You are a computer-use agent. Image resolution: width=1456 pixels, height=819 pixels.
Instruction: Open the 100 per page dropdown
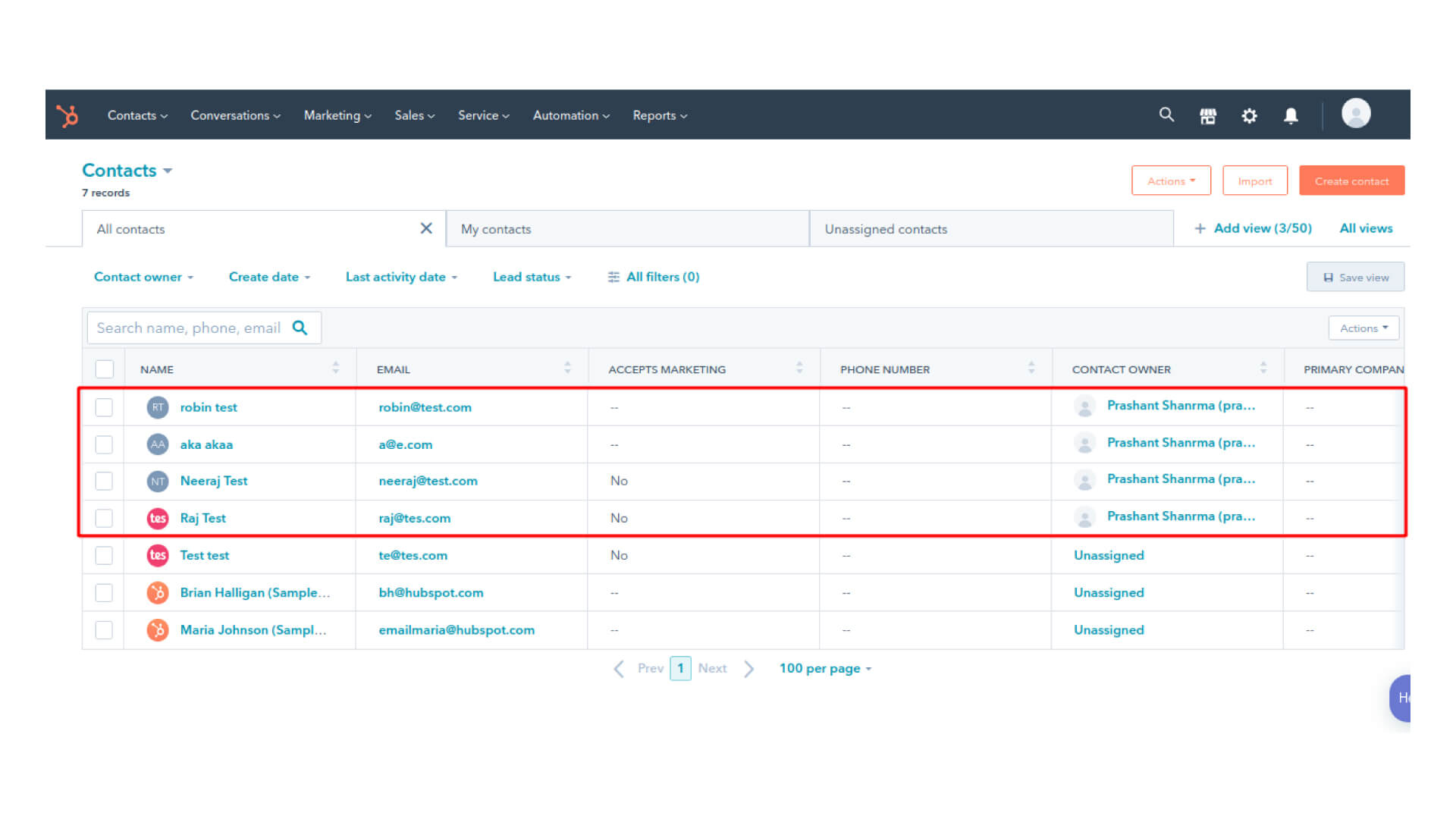click(825, 668)
